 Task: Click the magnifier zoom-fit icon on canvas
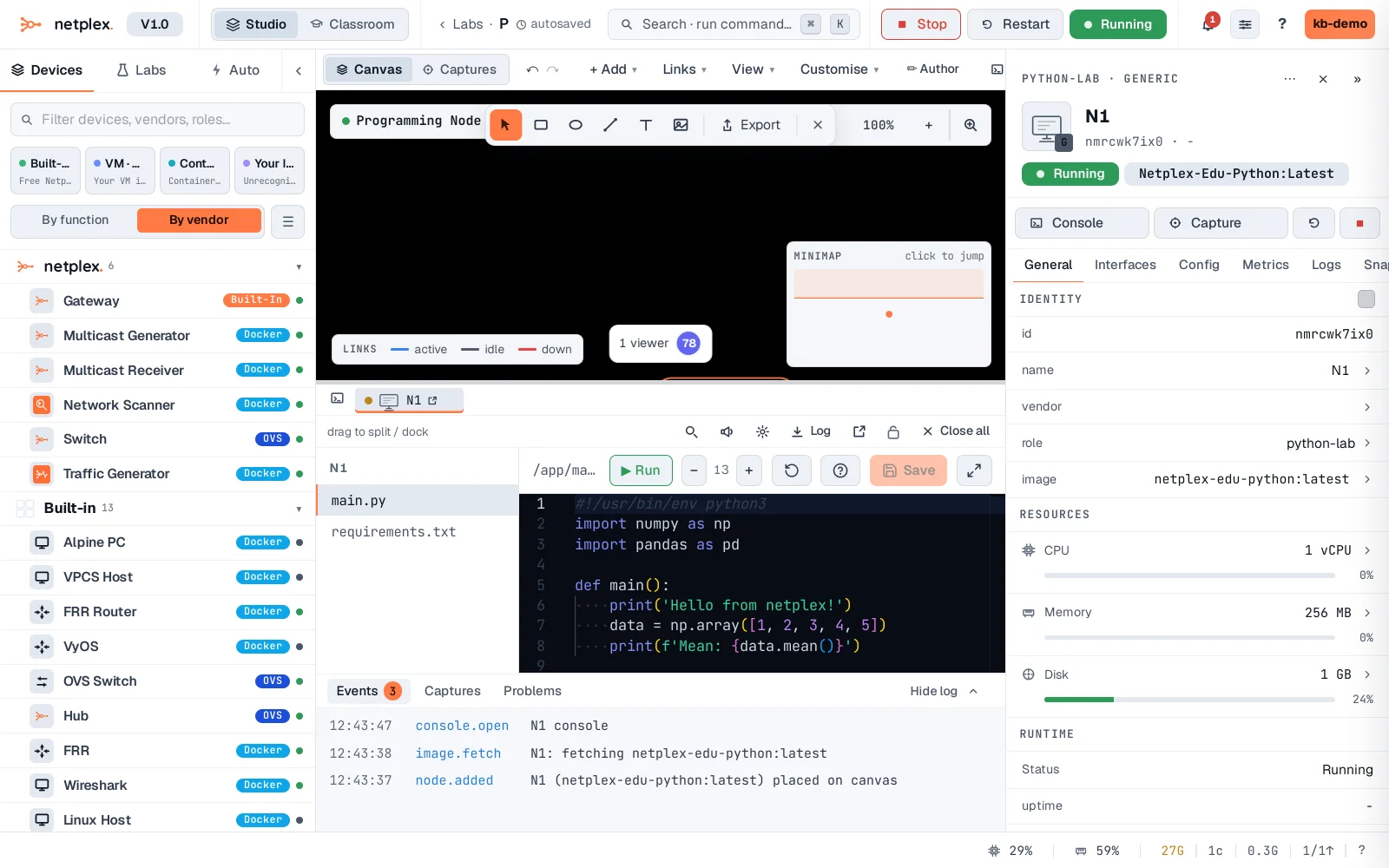coord(971,125)
